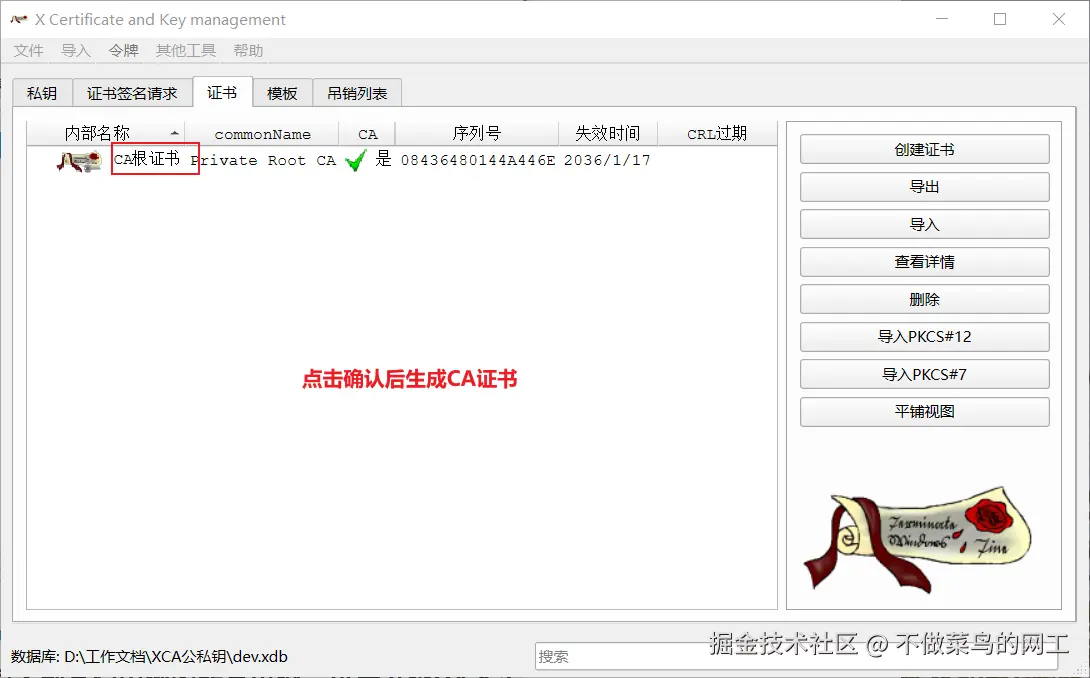Switch to the 吊销列表 tab

click(x=357, y=92)
